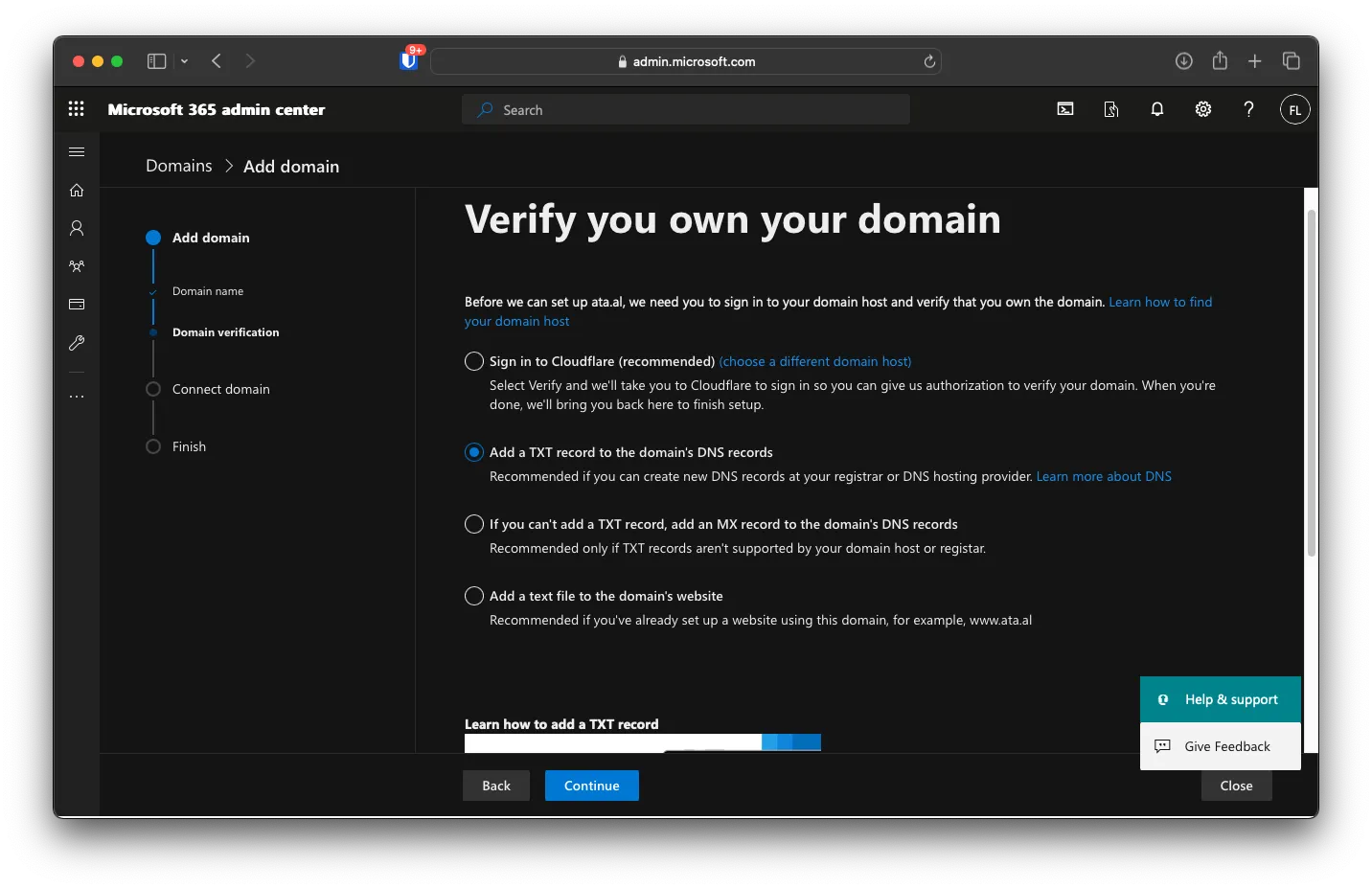1372x889 pixels.
Task: Click Learn how to add a TXT record video
Action: (x=643, y=742)
